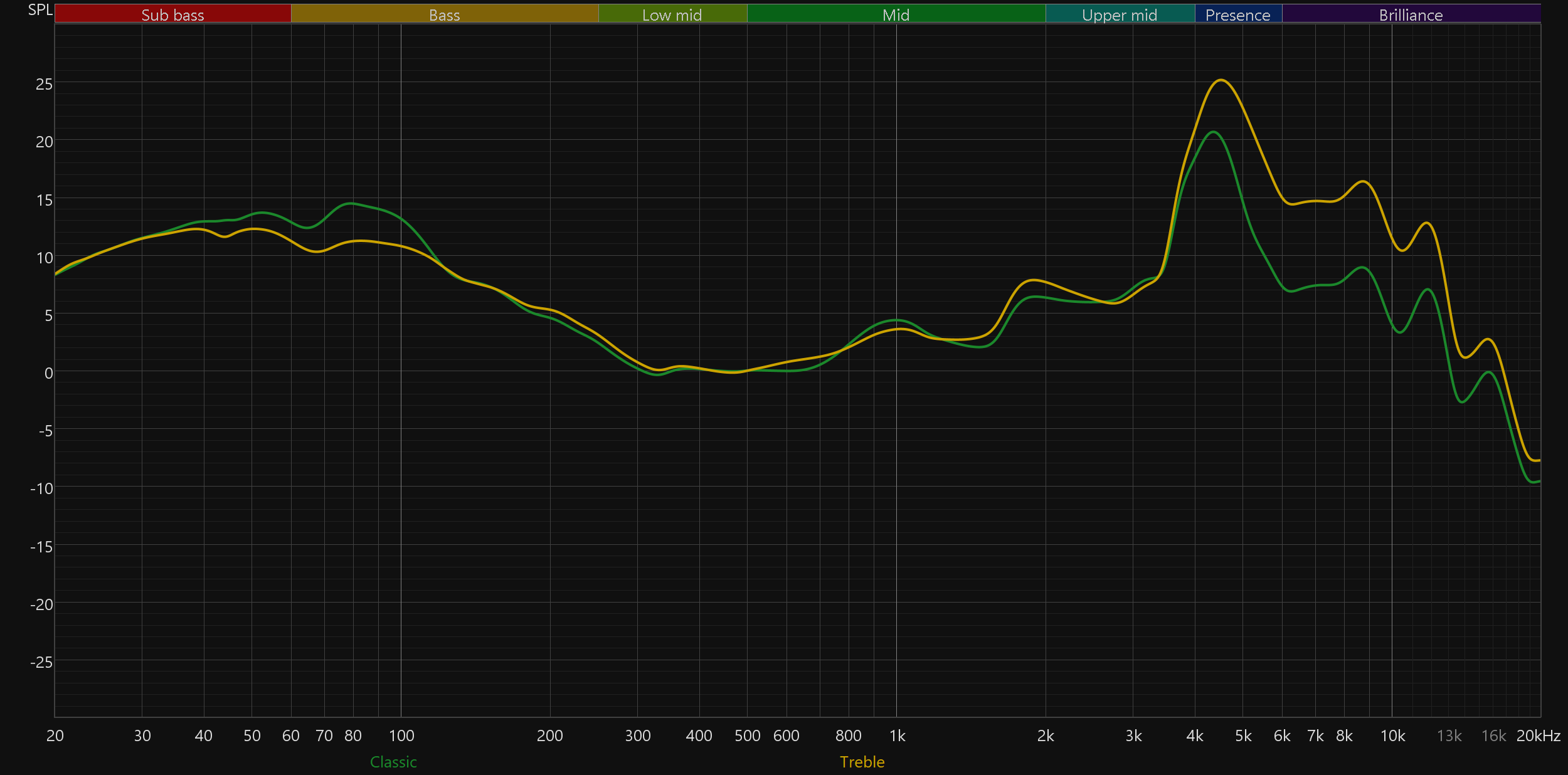Toggle the Classic curve legend label
This screenshot has height=775, width=1568.
393,762
